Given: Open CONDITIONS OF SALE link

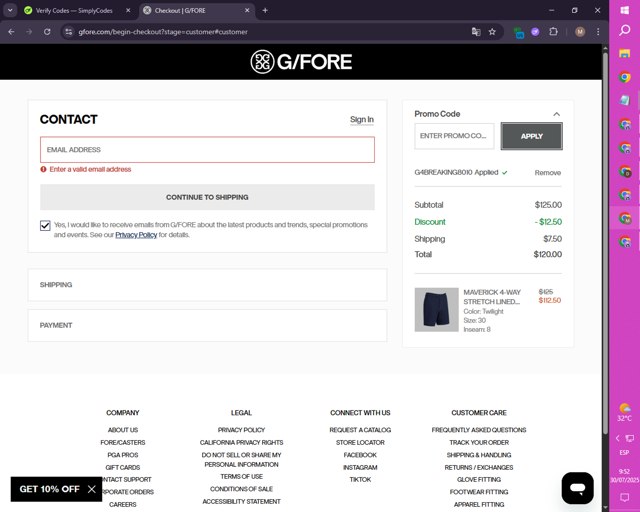Looking at the screenshot, I should pos(241,489).
